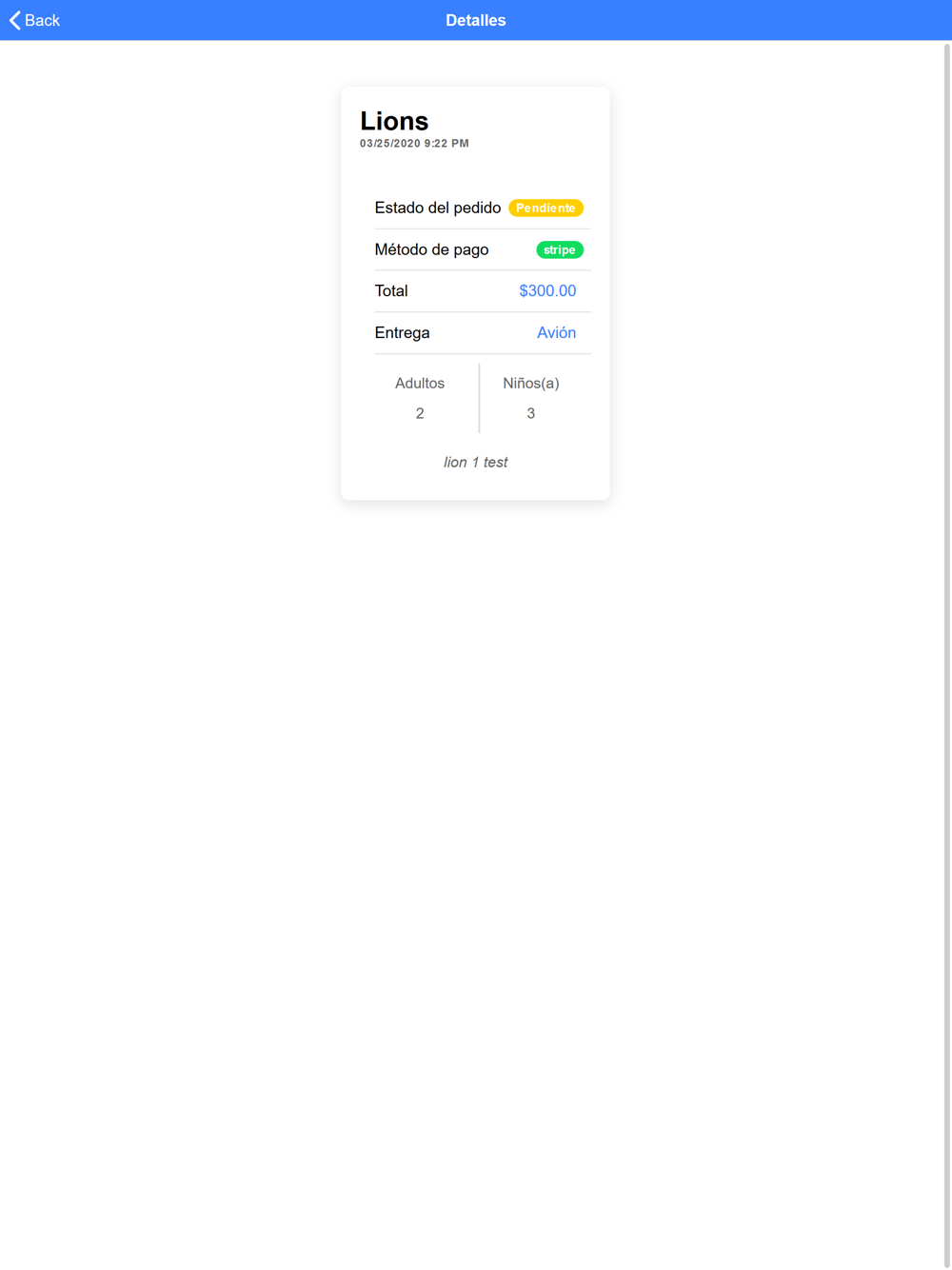Click the Back text label
The image size is (952, 1270).
pos(42,21)
